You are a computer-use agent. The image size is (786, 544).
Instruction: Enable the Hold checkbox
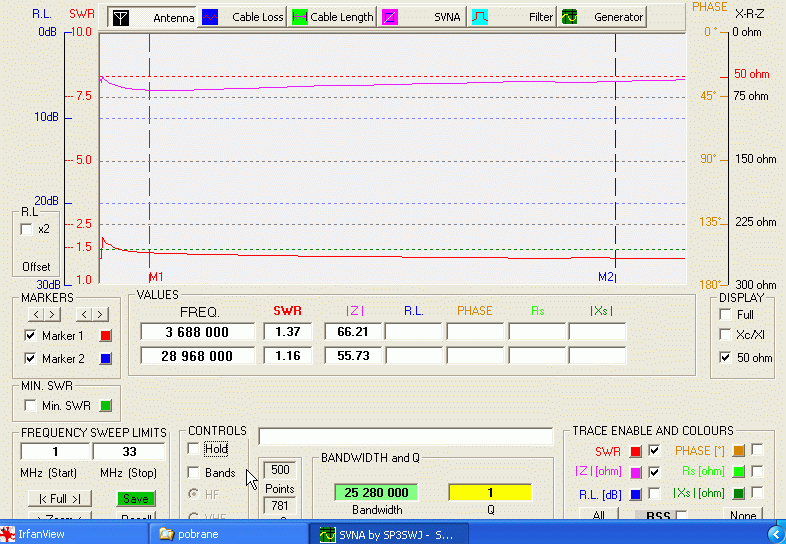click(194, 449)
